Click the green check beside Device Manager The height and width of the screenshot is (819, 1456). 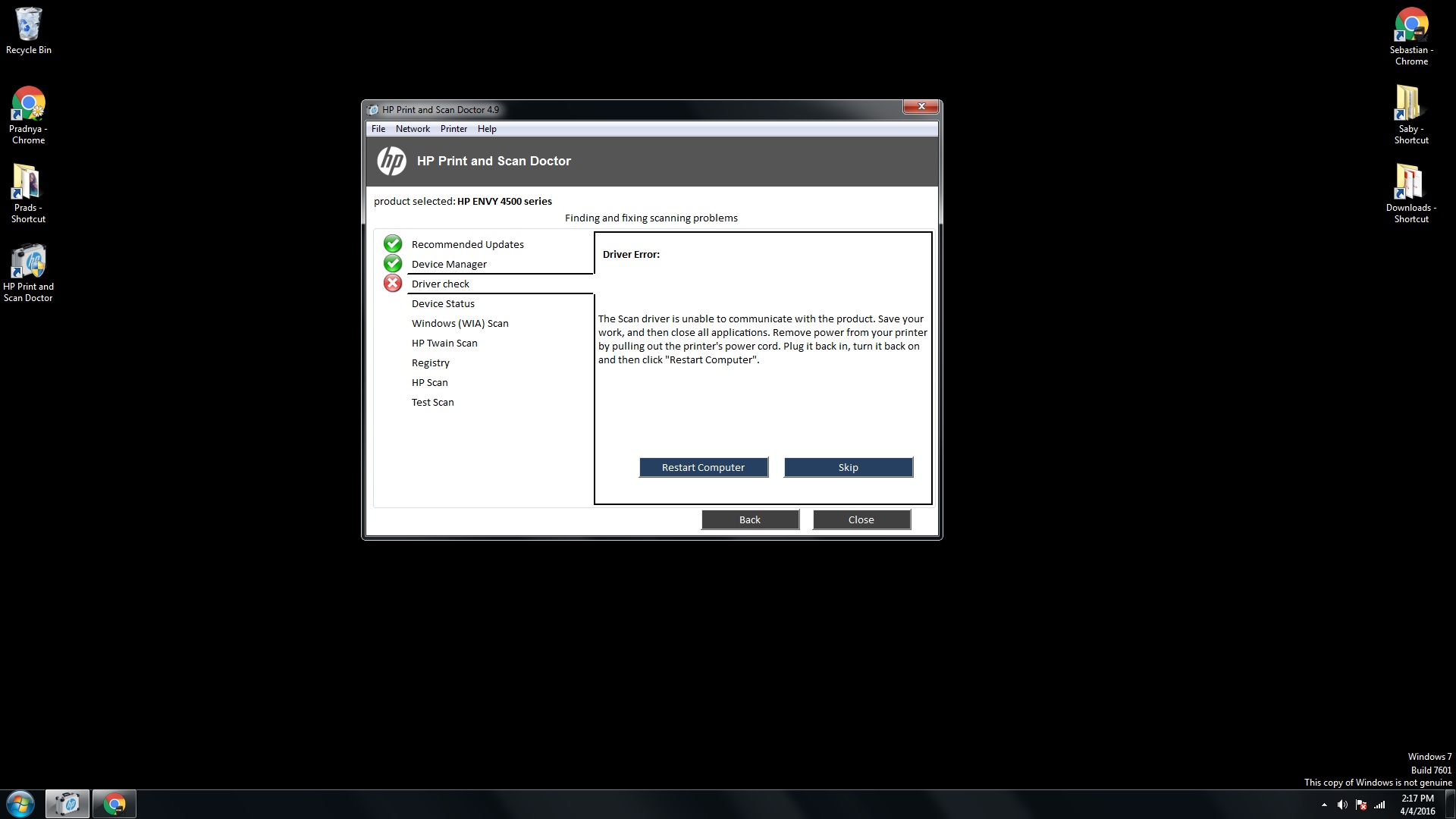click(x=393, y=263)
